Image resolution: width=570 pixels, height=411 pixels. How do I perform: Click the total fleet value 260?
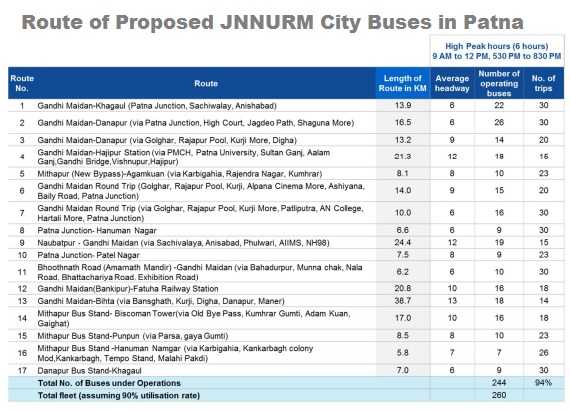[x=499, y=395]
